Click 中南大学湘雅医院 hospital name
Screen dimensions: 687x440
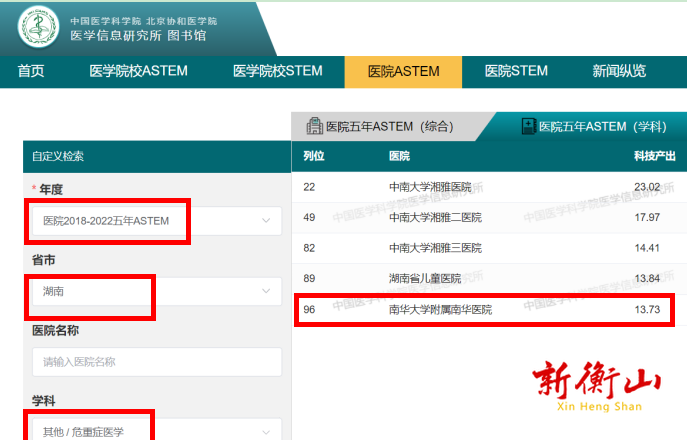point(430,187)
